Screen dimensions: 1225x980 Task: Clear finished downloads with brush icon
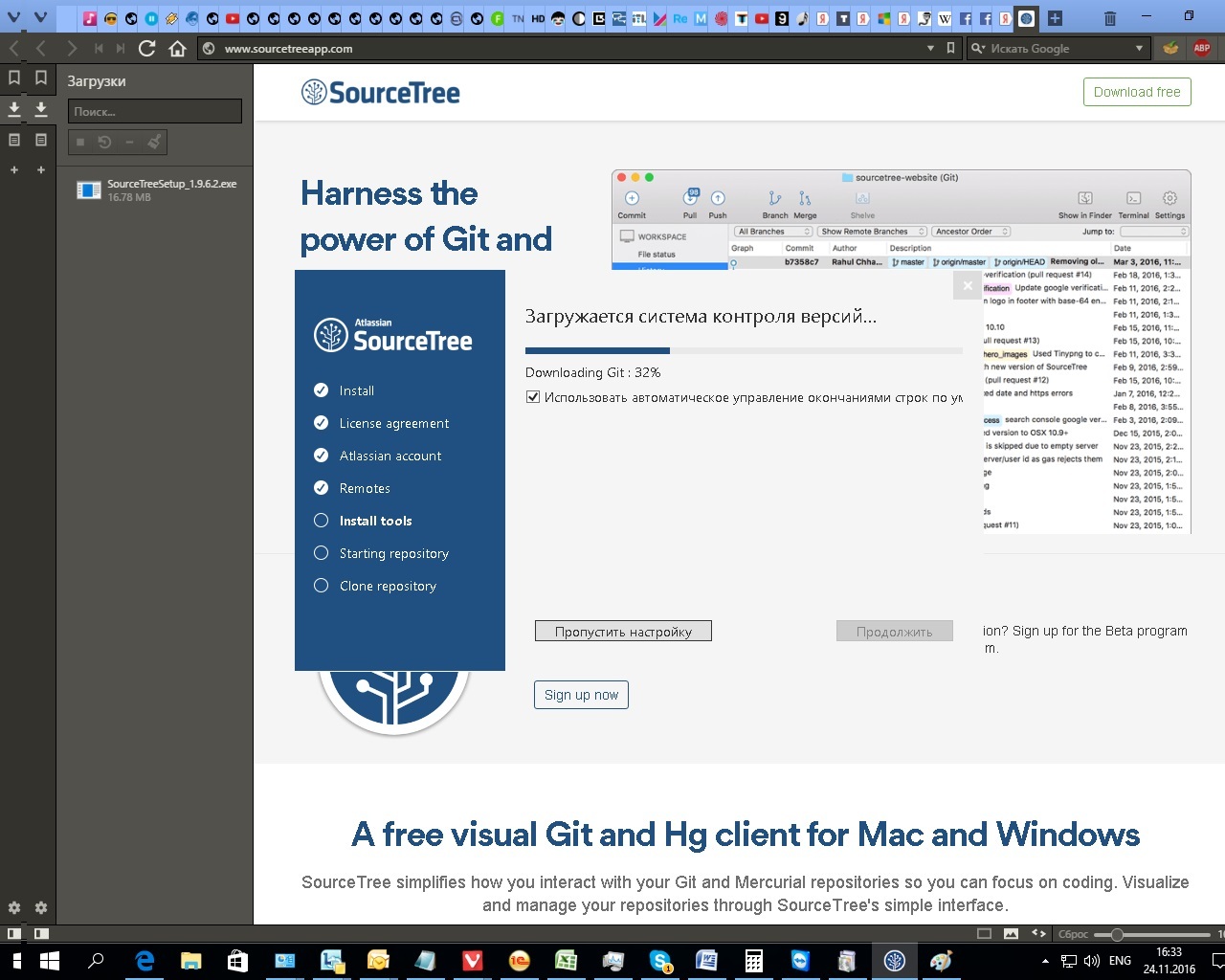154,143
